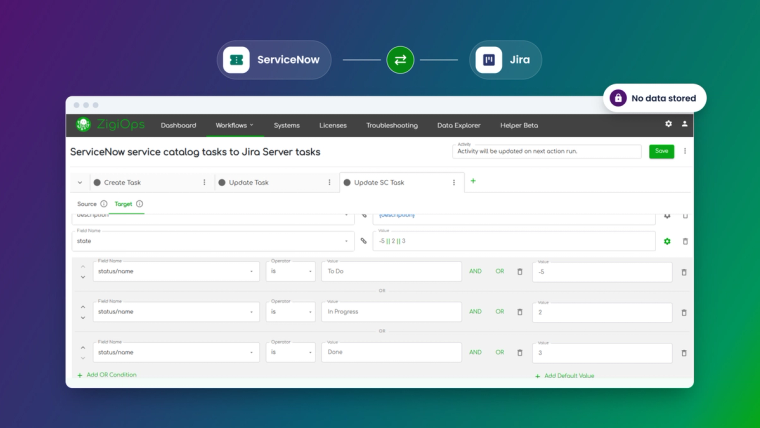760x428 pixels.
Task: Toggle Create Task status indicator
Action: (97, 182)
